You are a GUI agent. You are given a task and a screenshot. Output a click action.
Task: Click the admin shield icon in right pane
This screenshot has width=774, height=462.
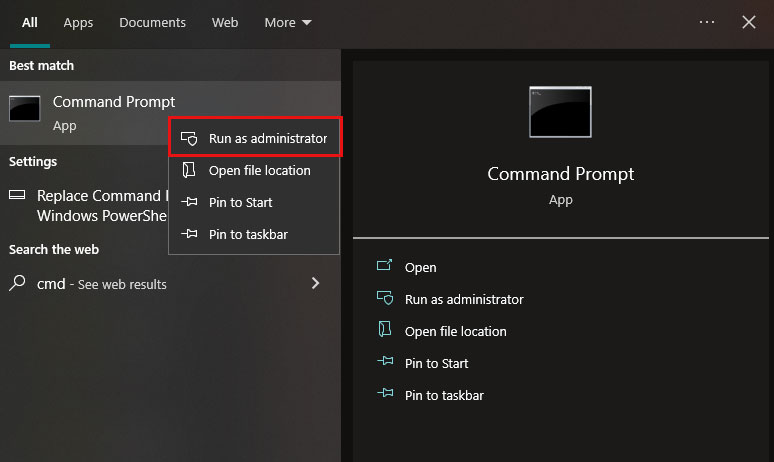tap(385, 298)
